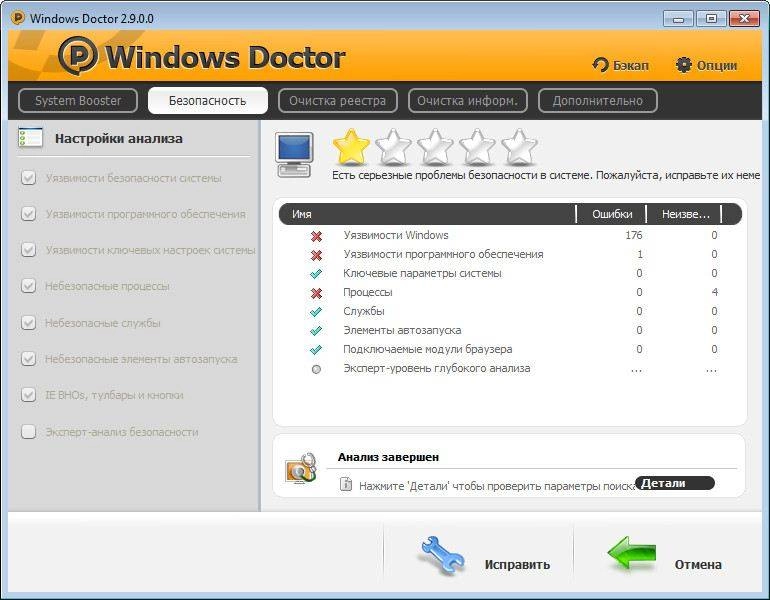The height and width of the screenshot is (600, 770).
Task: Open the Очистка информ. tab
Action: coord(468,101)
